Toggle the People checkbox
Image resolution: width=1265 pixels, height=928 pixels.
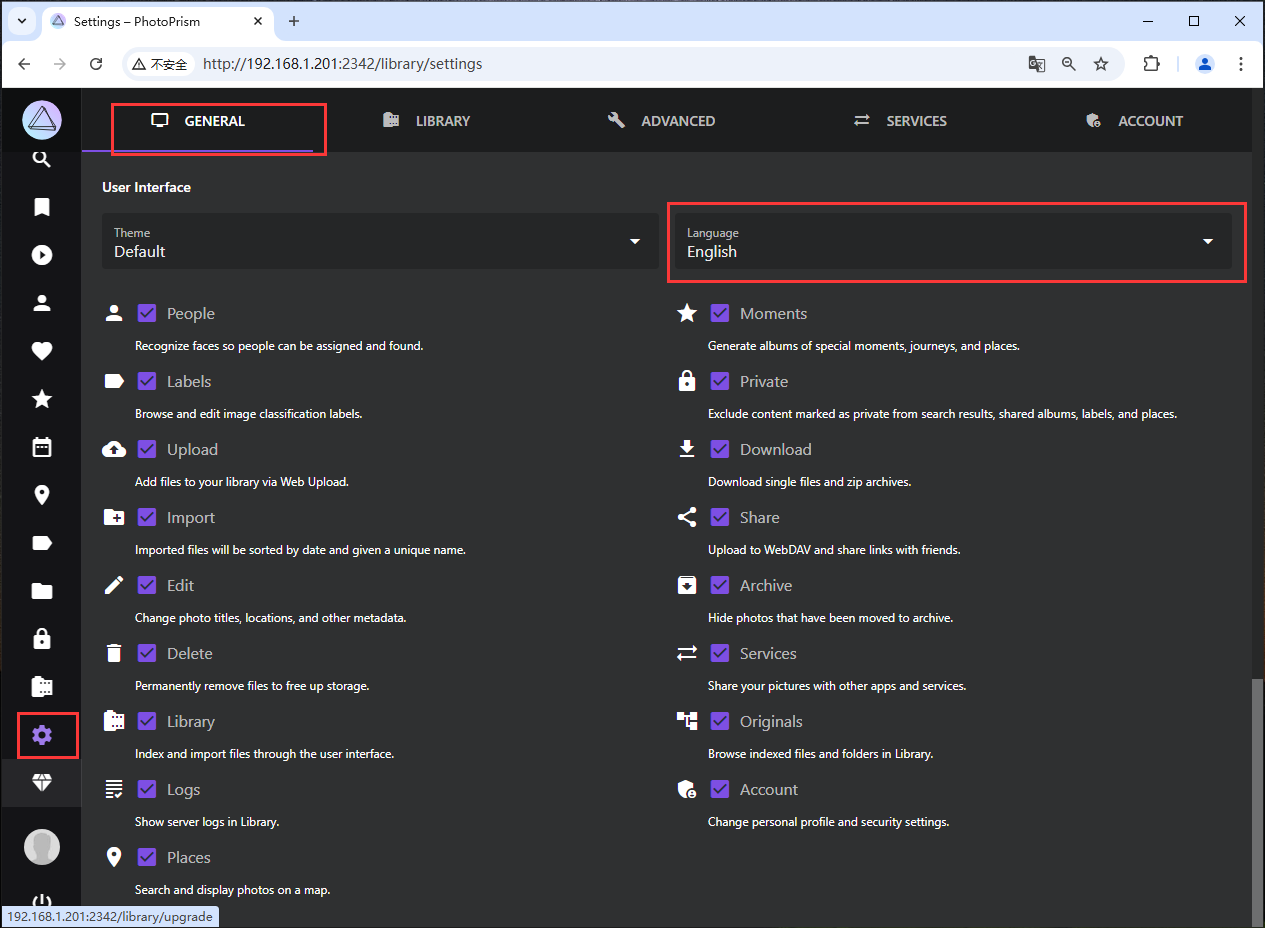point(147,313)
